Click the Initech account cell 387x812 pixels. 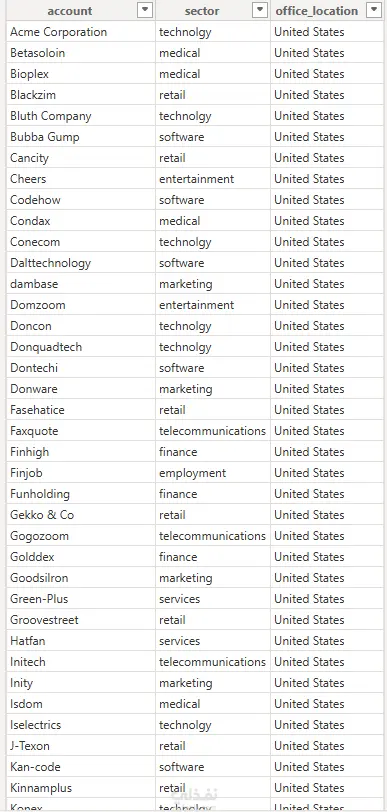point(81,662)
